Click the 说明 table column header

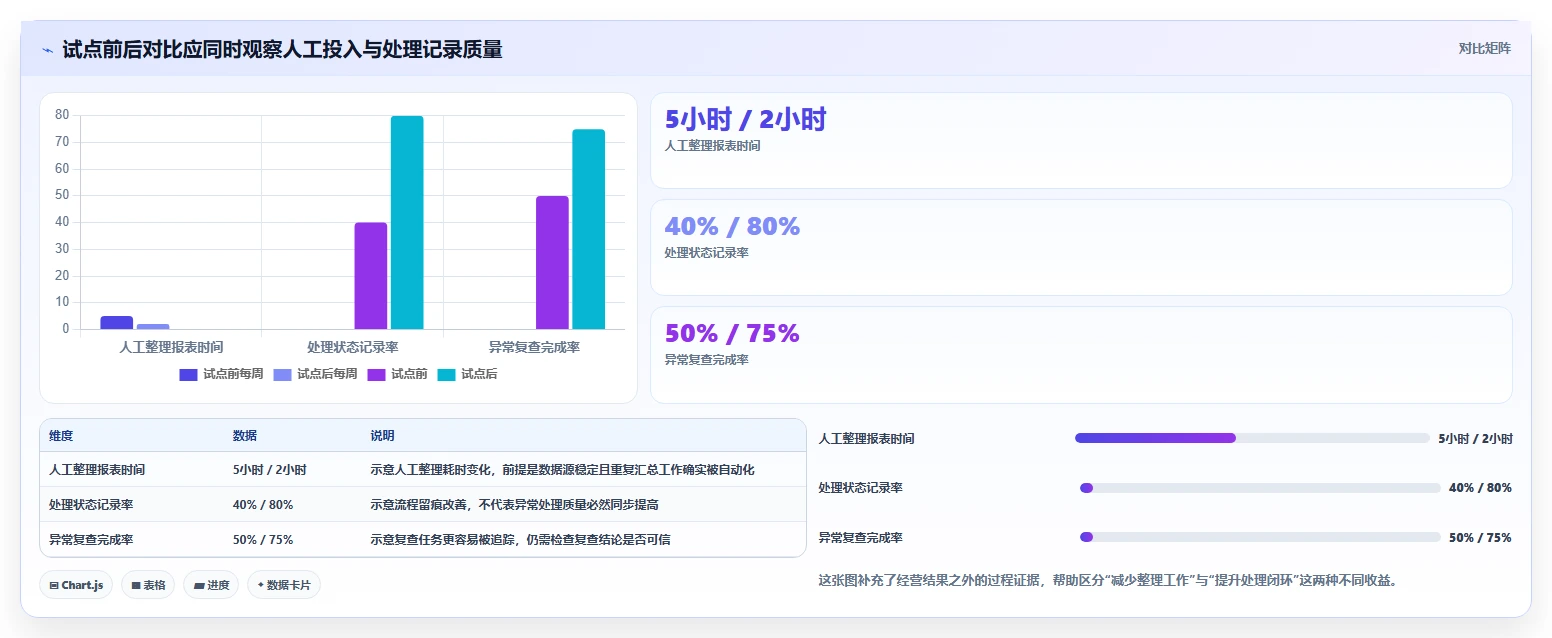click(x=382, y=436)
